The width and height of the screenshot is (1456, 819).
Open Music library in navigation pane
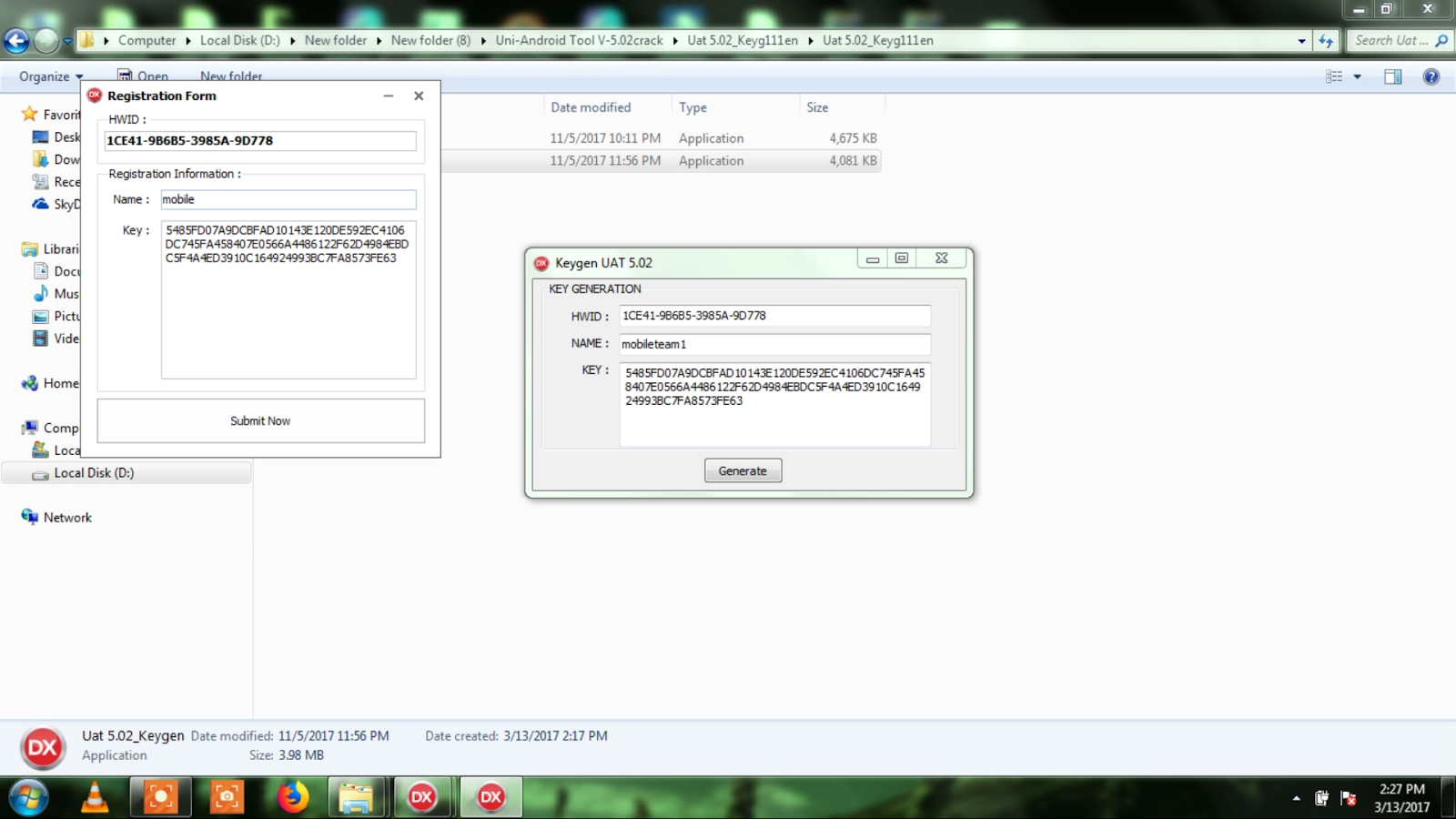click(x=56, y=293)
